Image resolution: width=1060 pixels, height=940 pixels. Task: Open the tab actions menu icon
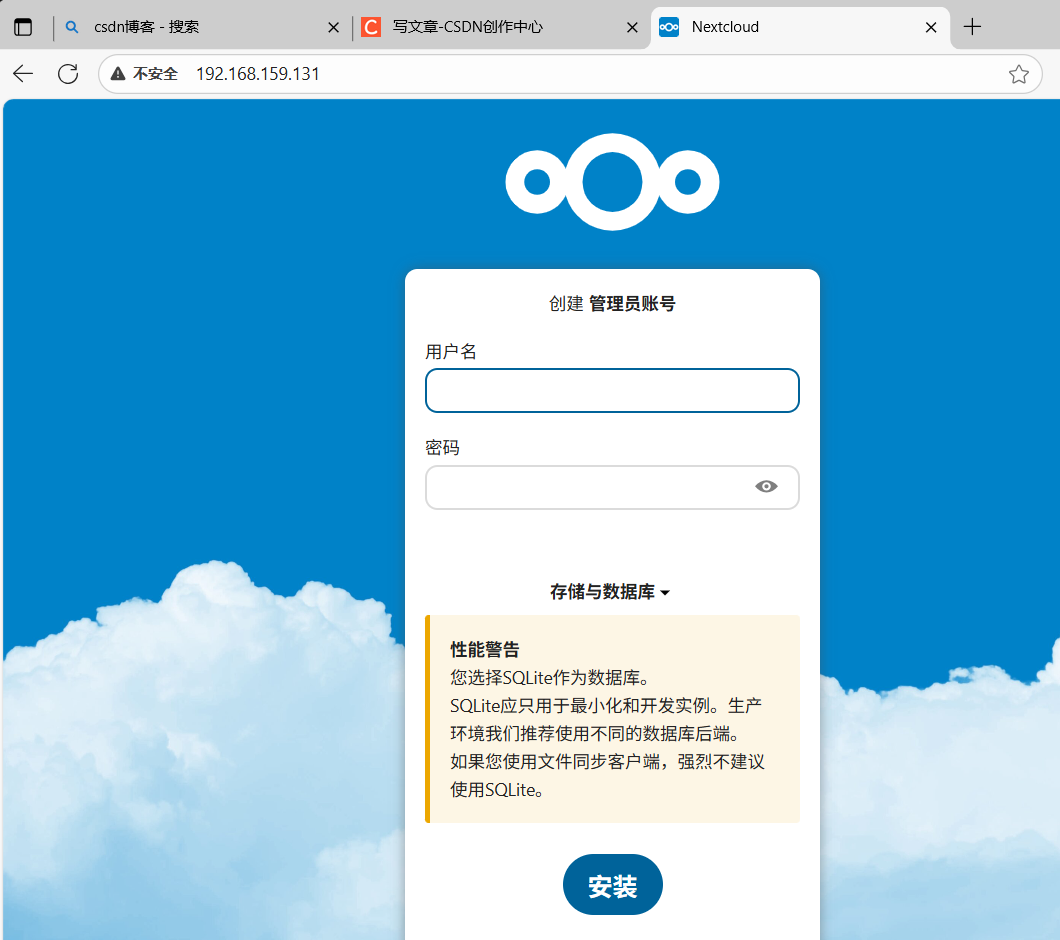23,27
